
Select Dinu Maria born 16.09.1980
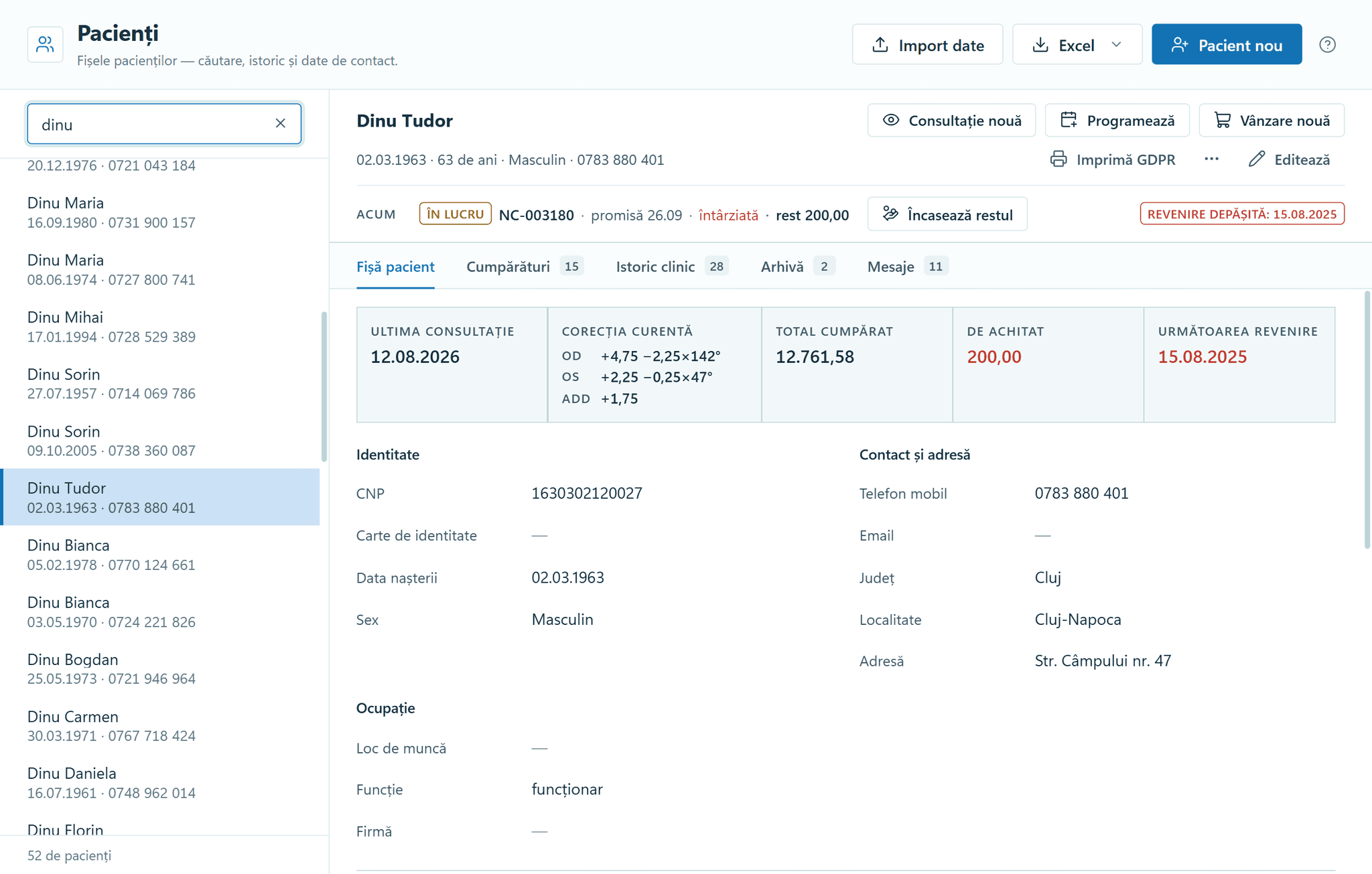point(160,212)
